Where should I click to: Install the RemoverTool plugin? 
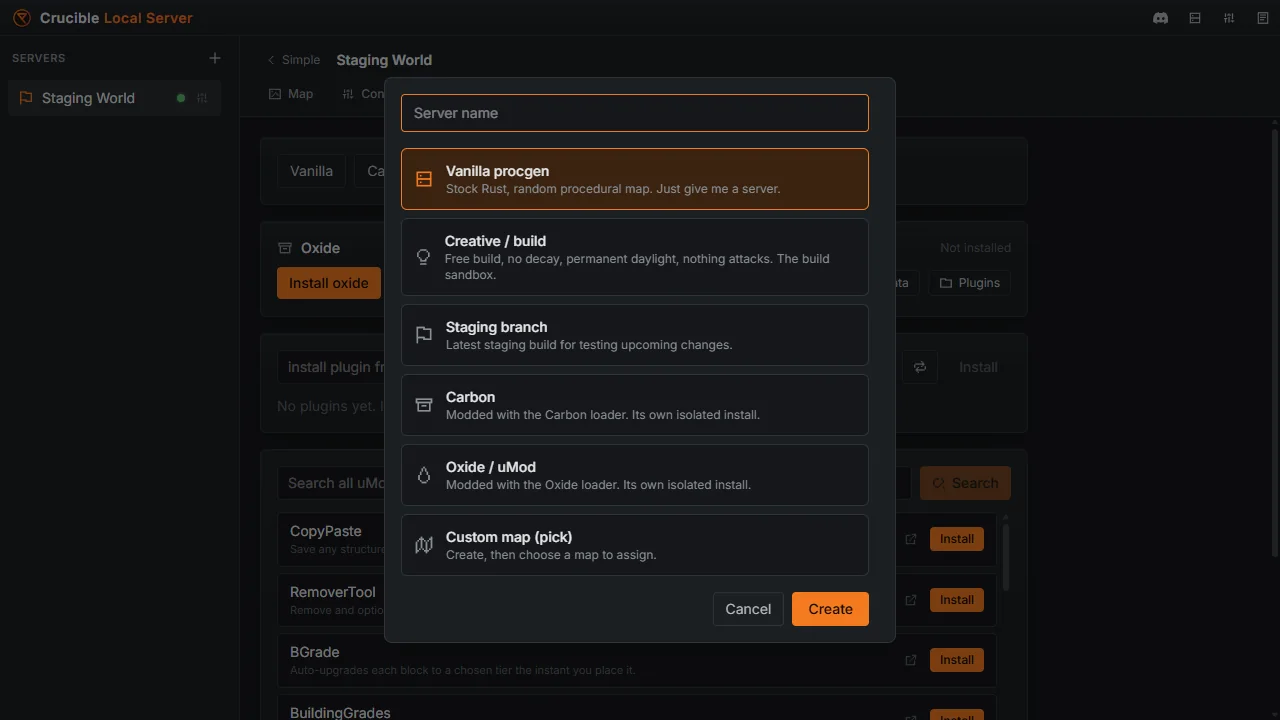(956, 600)
